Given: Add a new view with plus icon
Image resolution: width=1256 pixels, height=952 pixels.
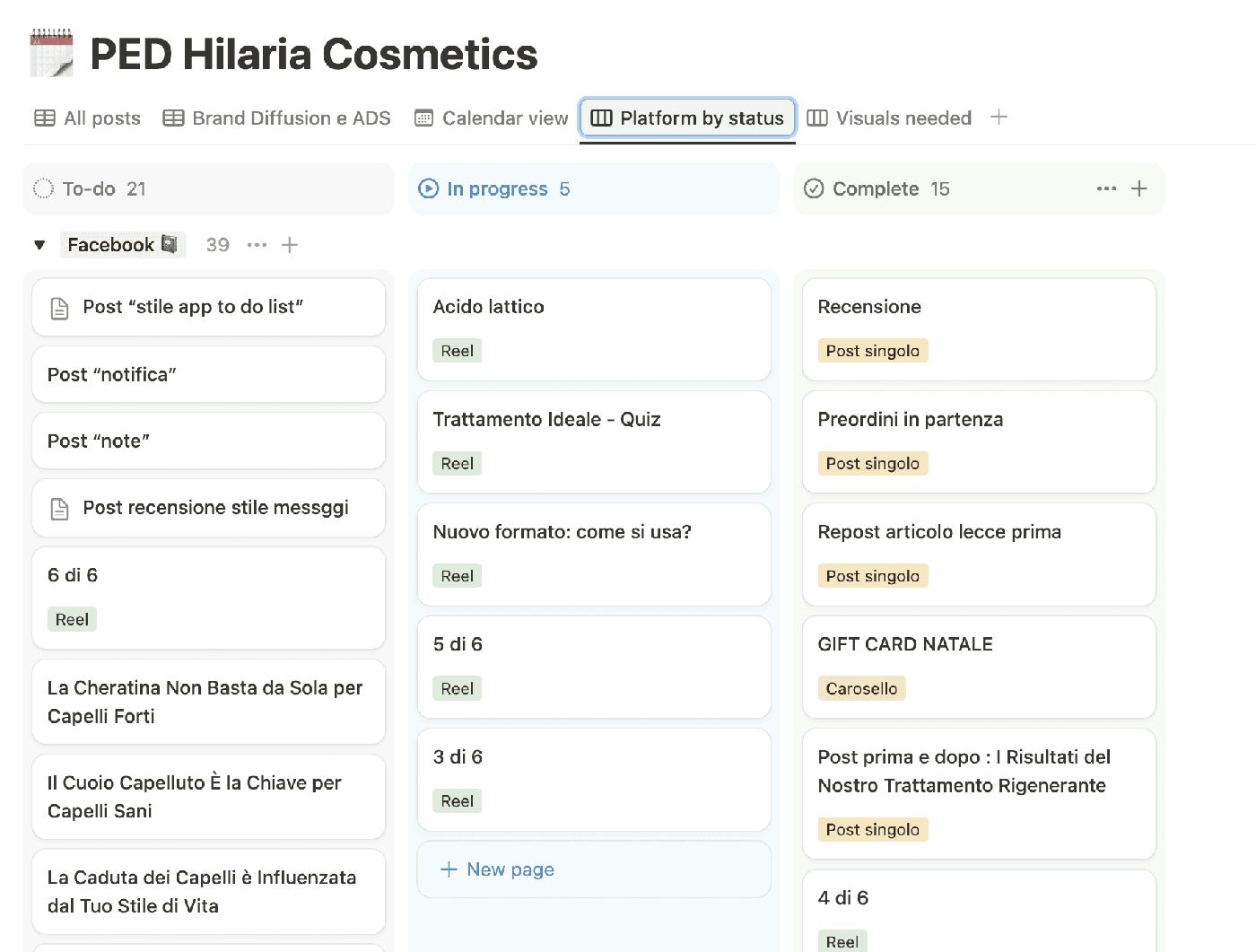Looking at the screenshot, I should (999, 117).
